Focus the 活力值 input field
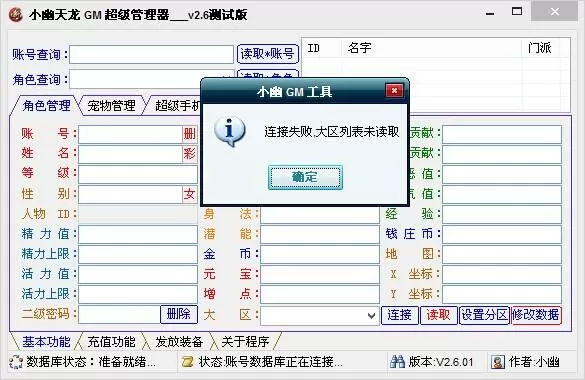 pyautogui.click(x=138, y=274)
